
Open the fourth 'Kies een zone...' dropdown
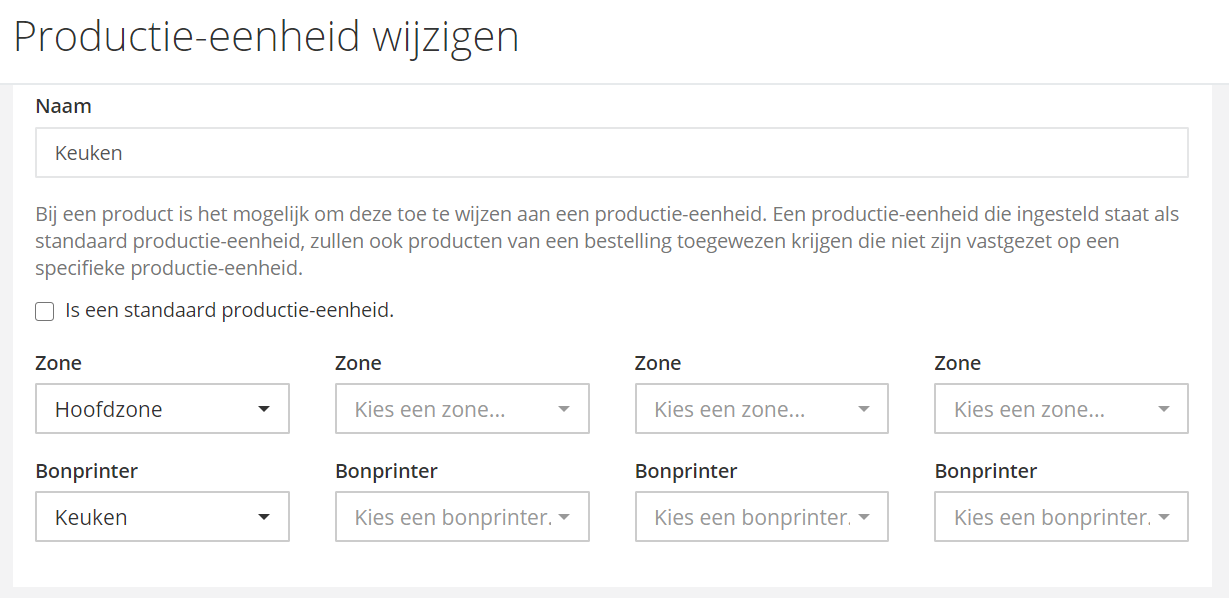pyautogui.click(x=1061, y=409)
